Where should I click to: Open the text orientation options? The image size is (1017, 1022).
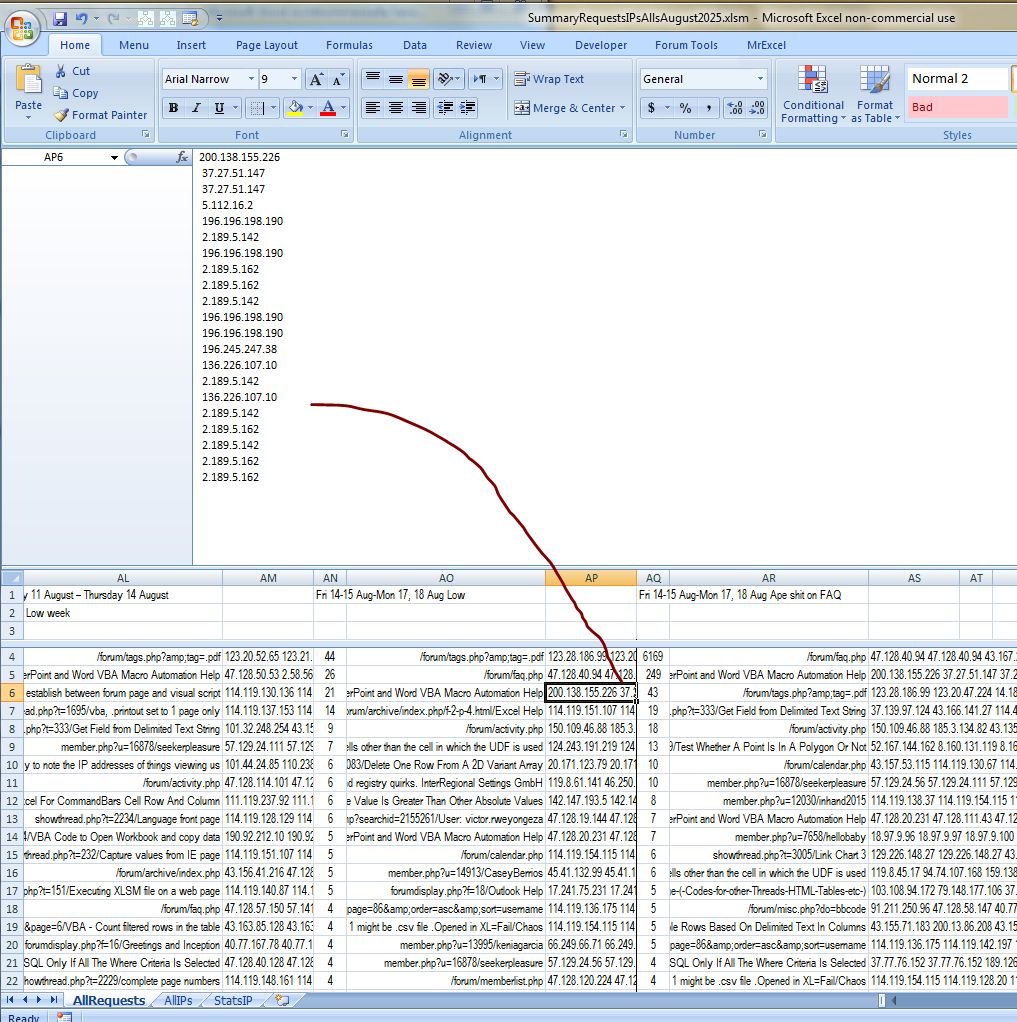pos(448,79)
